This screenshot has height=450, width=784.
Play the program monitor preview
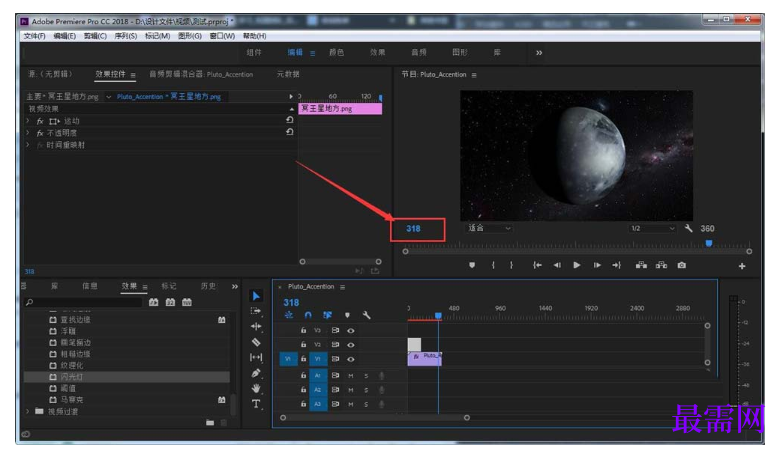coord(576,265)
